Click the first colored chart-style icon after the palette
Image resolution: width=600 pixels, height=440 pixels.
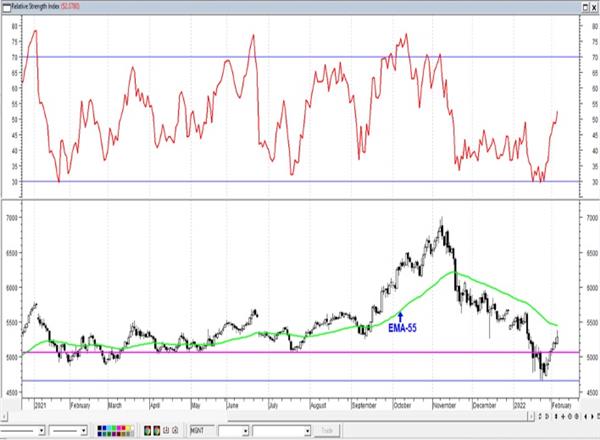pyautogui.click(x=148, y=431)
